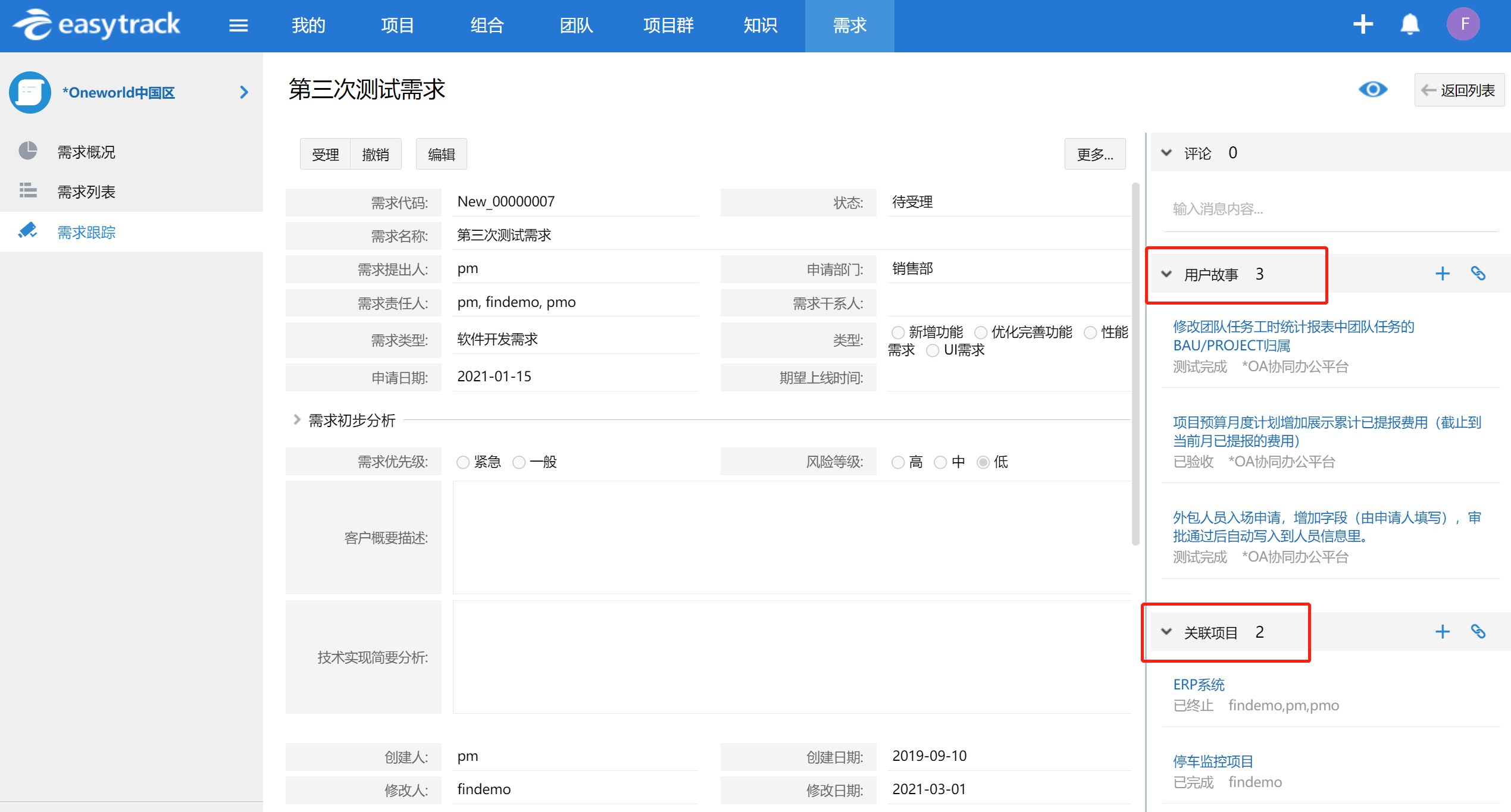Open the user avatar F menu
The width and height of the screenshot is (1511, 812).
[1464, 24]
